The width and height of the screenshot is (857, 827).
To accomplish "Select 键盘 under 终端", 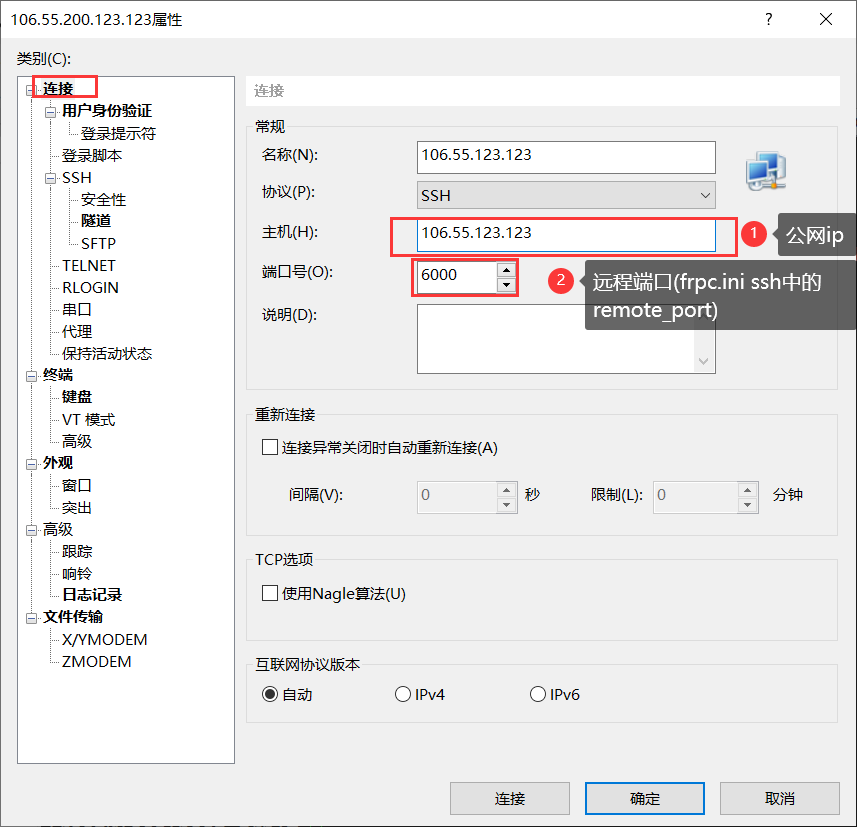I will (x=77, y=397).
